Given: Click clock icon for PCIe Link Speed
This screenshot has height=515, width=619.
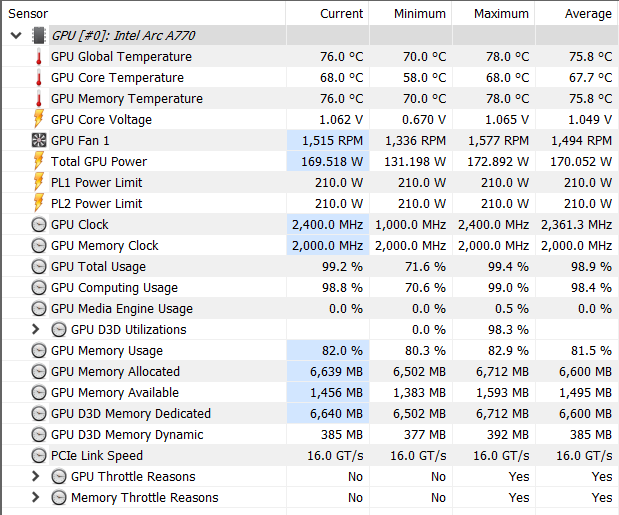Looking at the screenshot, I should tap(39, 455).
